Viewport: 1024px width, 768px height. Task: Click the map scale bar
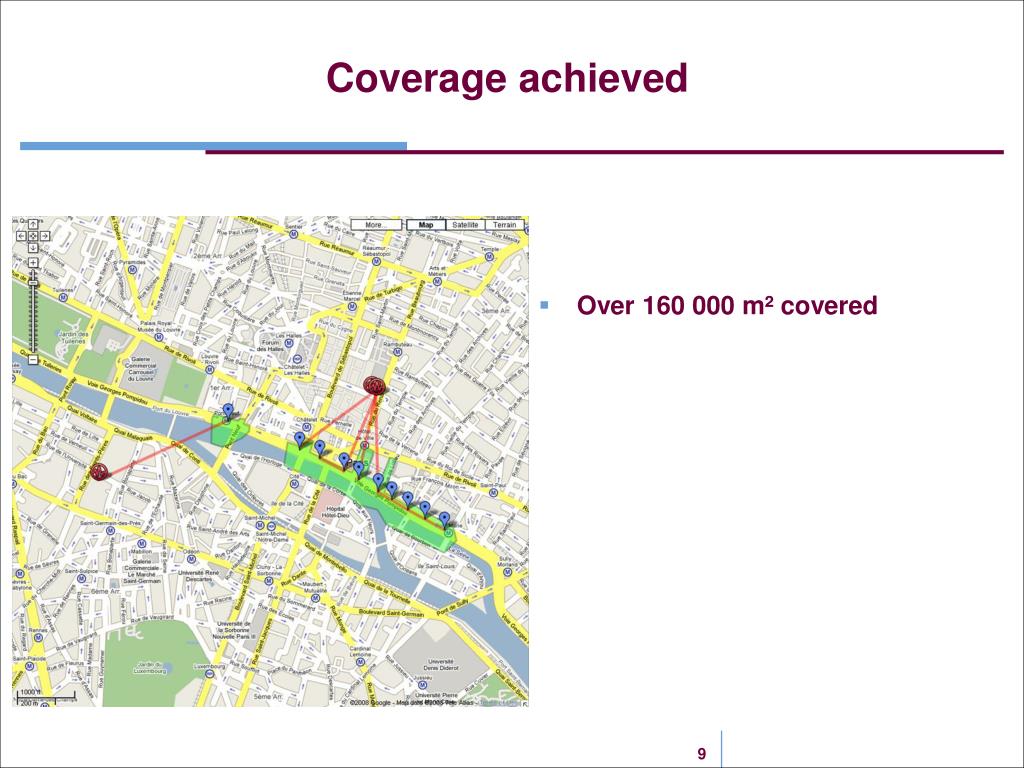[x=46, y=697]
